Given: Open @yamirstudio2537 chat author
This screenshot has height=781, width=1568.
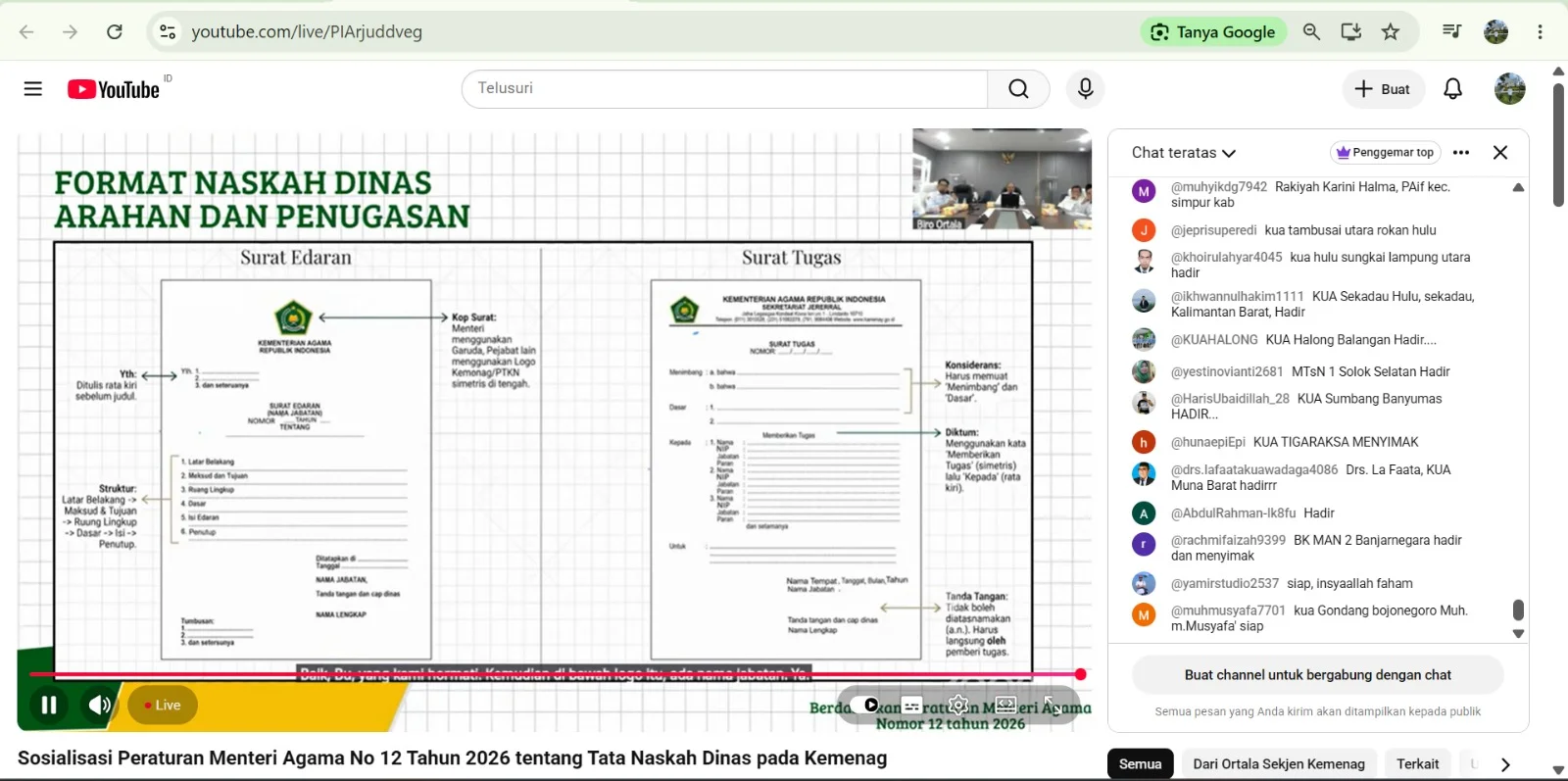Looking at the screenshot, I should click(x=1225, y=584).
